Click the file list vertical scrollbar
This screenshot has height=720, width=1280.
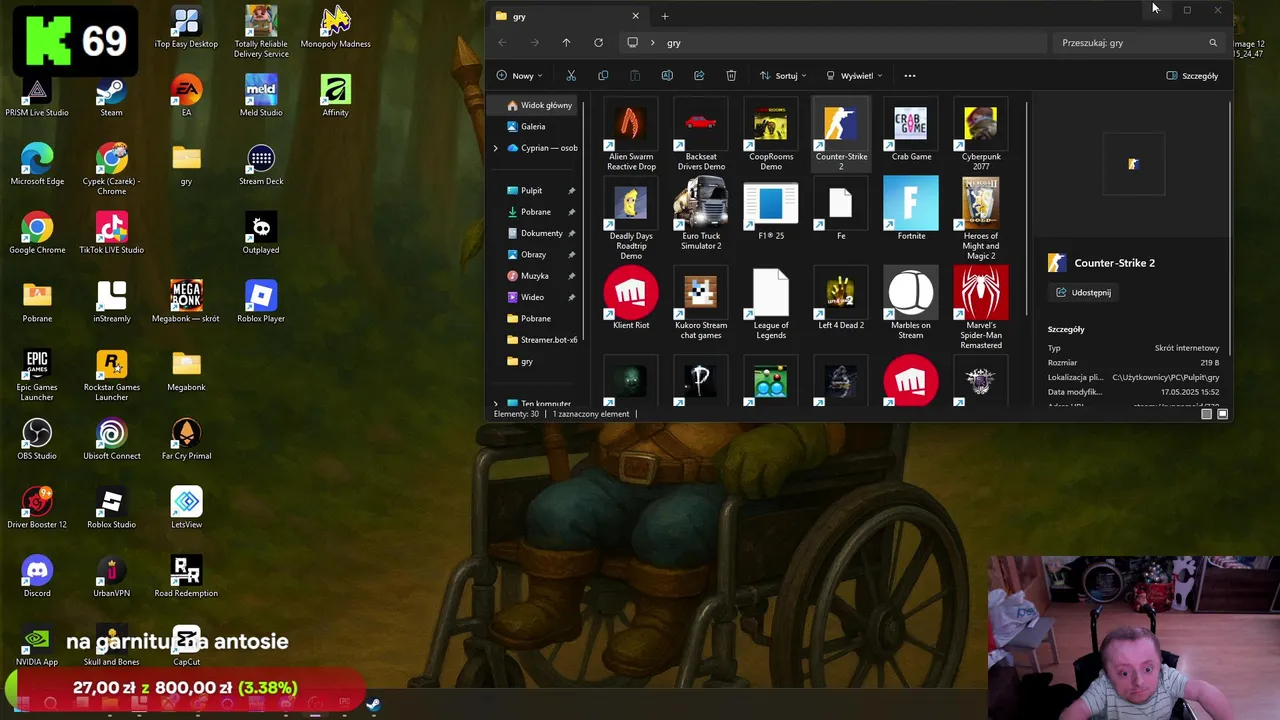click(1026, 210)
